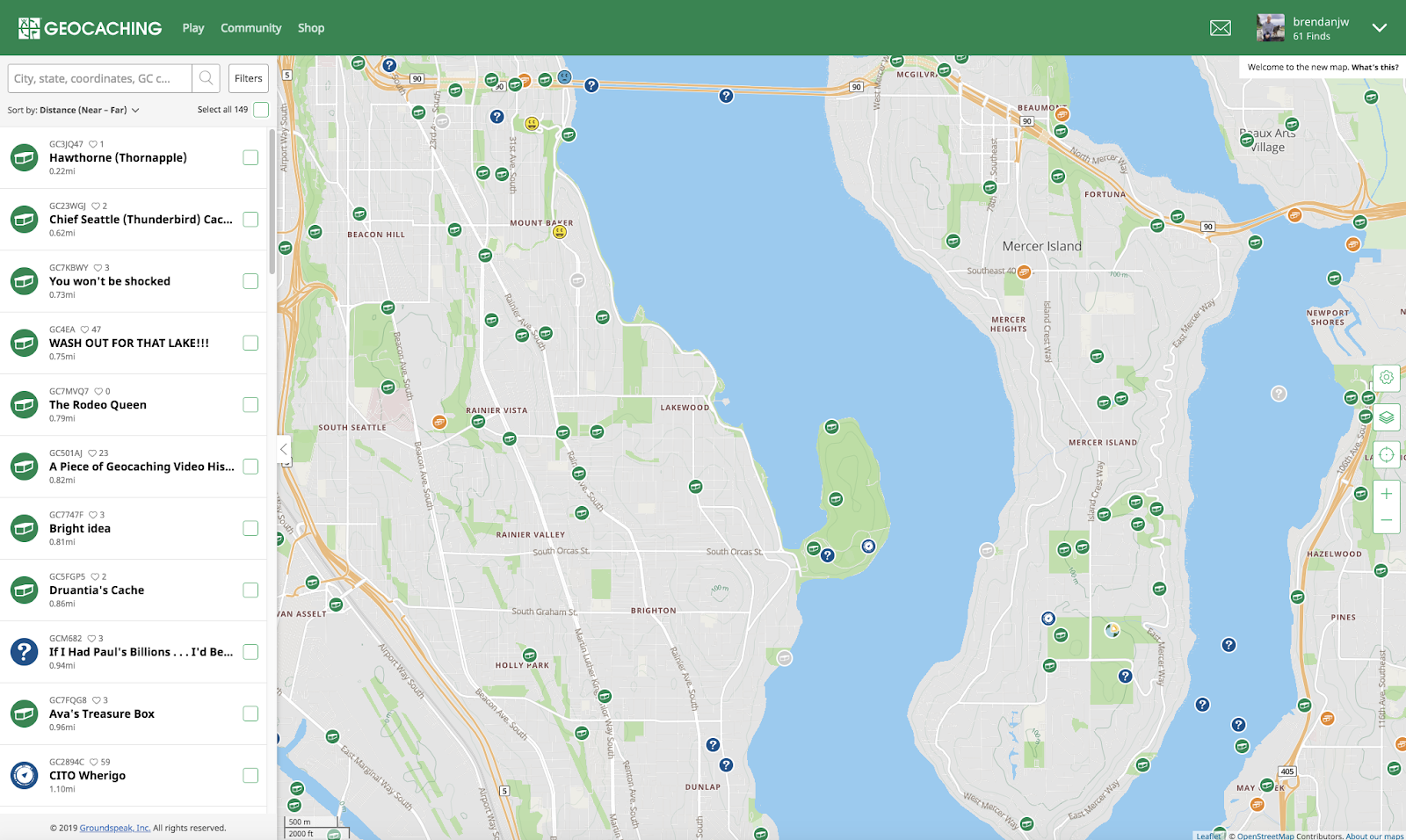This screenshot has height=840, width=1406.
Task: Click the found smiley marker near Mount Baker
Action: 560,232
